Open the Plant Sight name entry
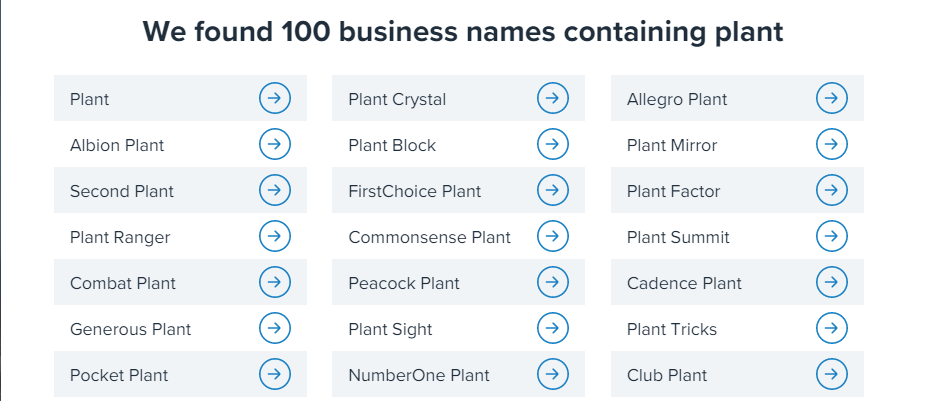 (390, 329)
